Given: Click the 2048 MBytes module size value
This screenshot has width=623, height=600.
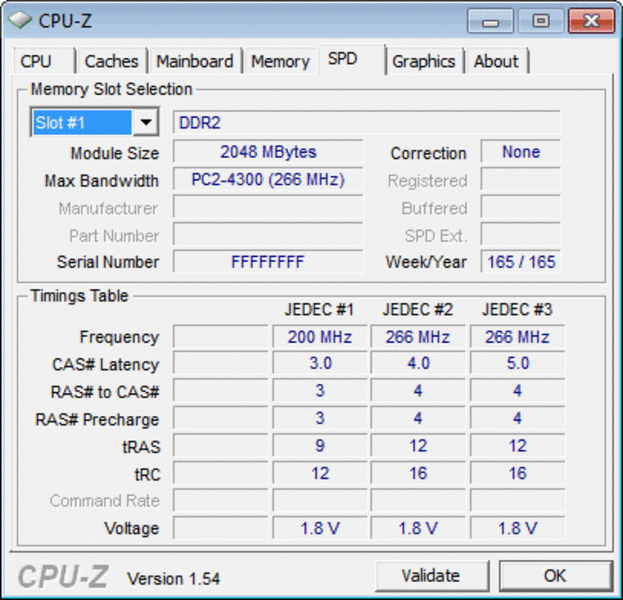Looking at the screenshot, I should [x=268, y=152].
